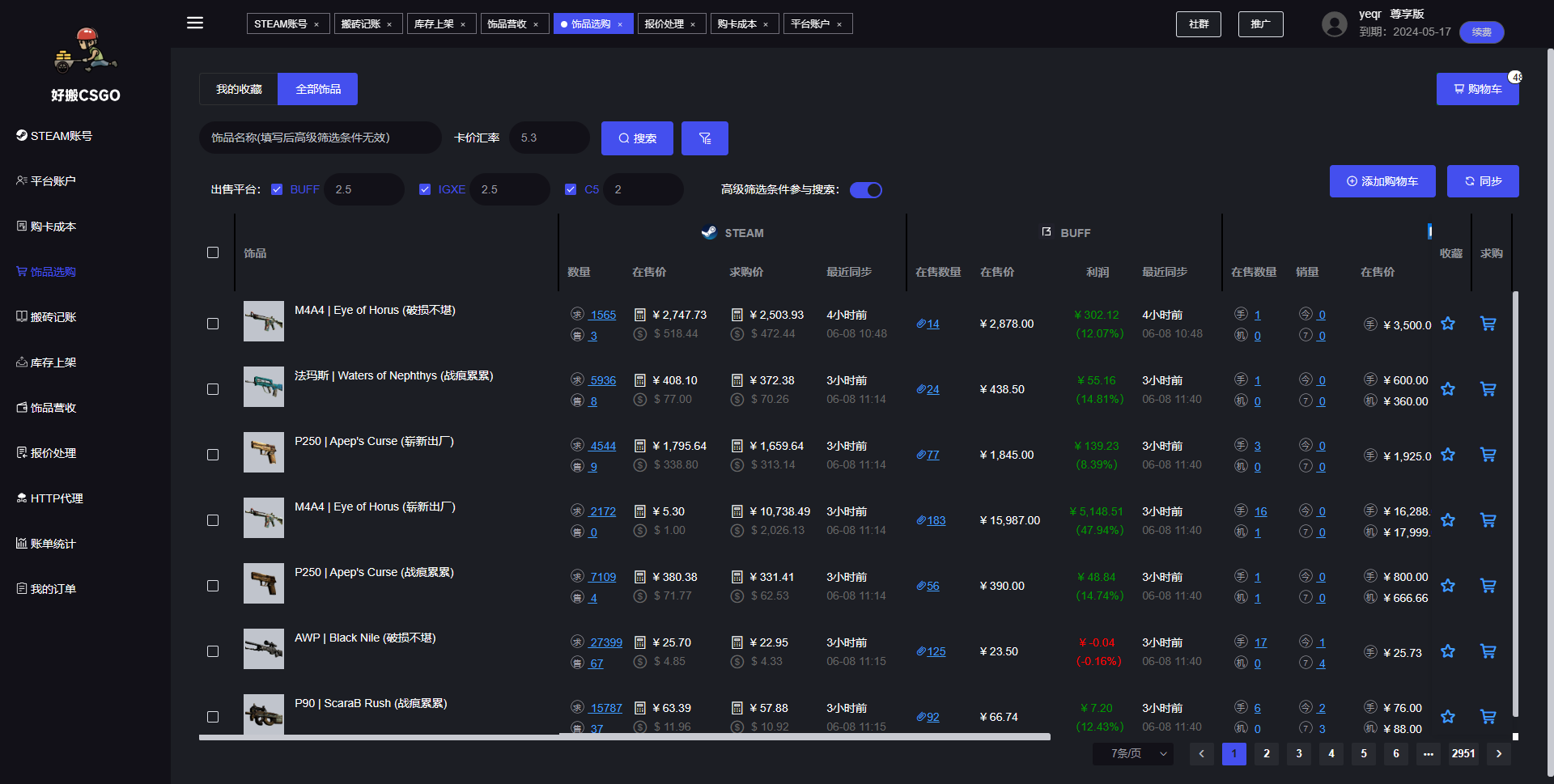Screen dimensions: 1554x784
Task: Cart icon for M4A4 Eye of Horus (破损不堪)
Action: (x=1488, y=324)
